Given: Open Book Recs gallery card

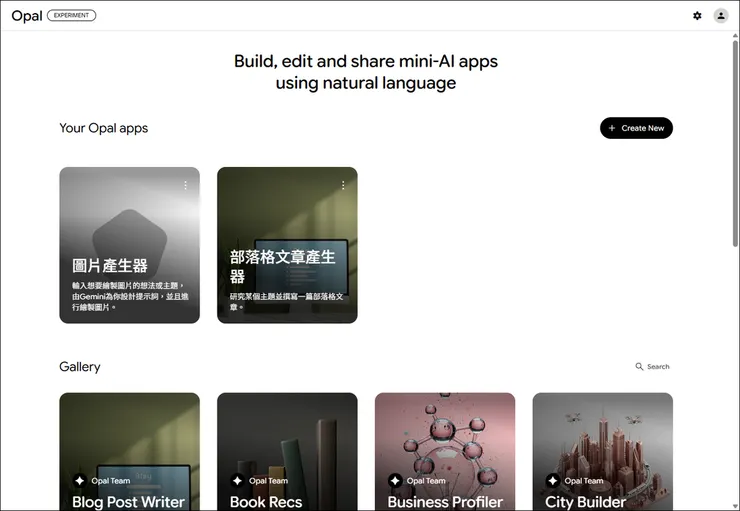Looking at the screenshot, I should [x=287, y=452].
